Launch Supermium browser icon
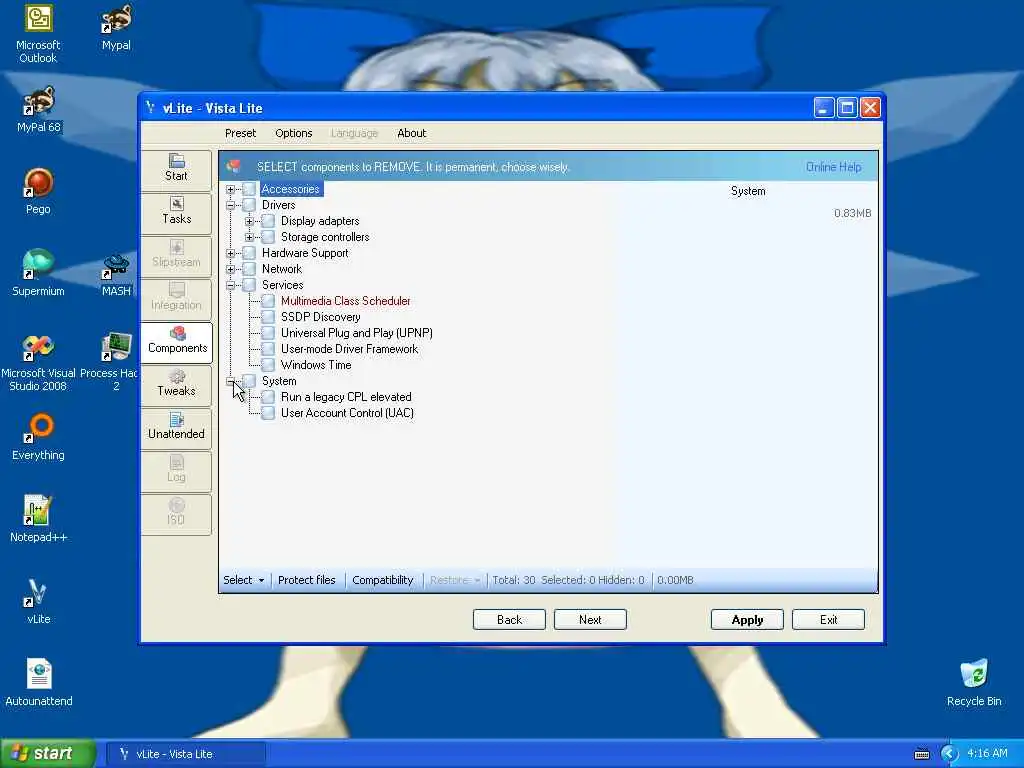This screenshot has height=768, width=1024. tap(38, 272)
